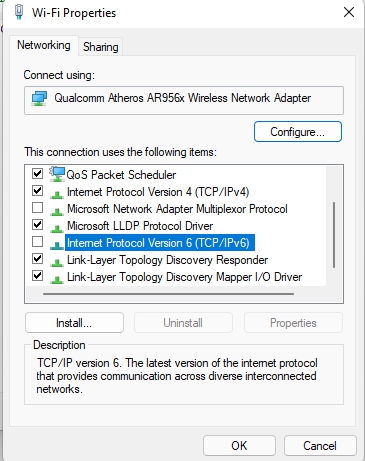365x461 pixels.
Task: Check Microsoft Network Adapter Multiplexor Protocol box
Action: point(37,208)
